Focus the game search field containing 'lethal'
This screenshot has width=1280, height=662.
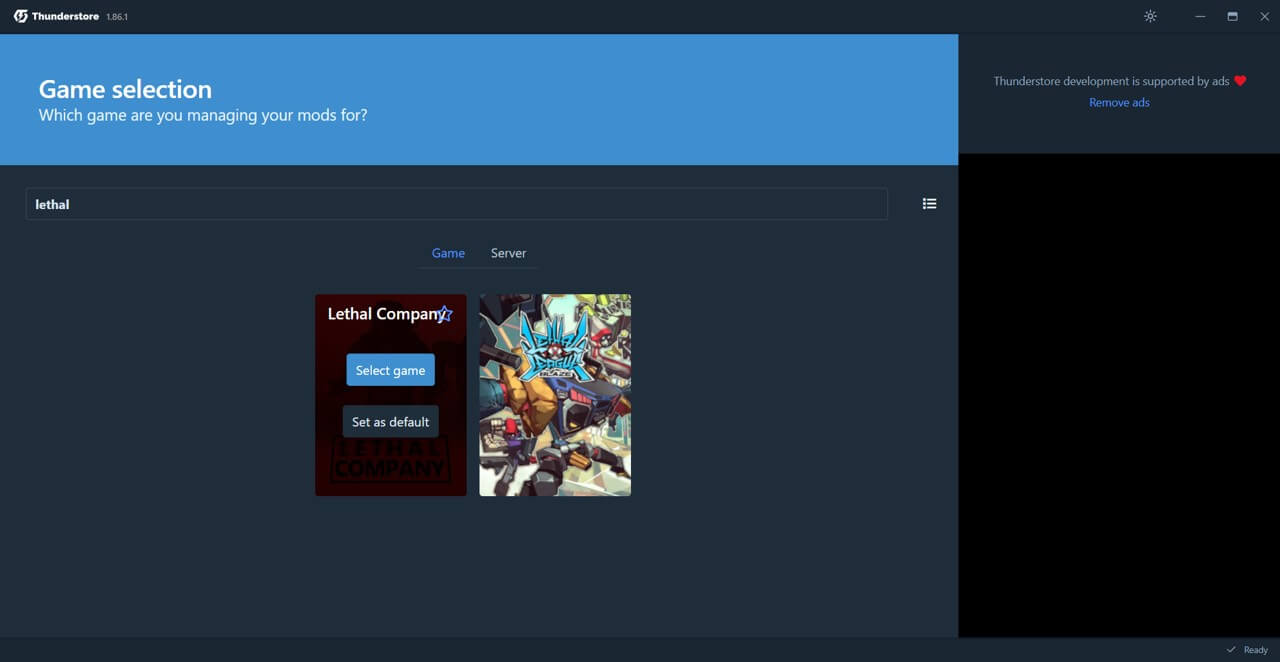click(456, 204)
